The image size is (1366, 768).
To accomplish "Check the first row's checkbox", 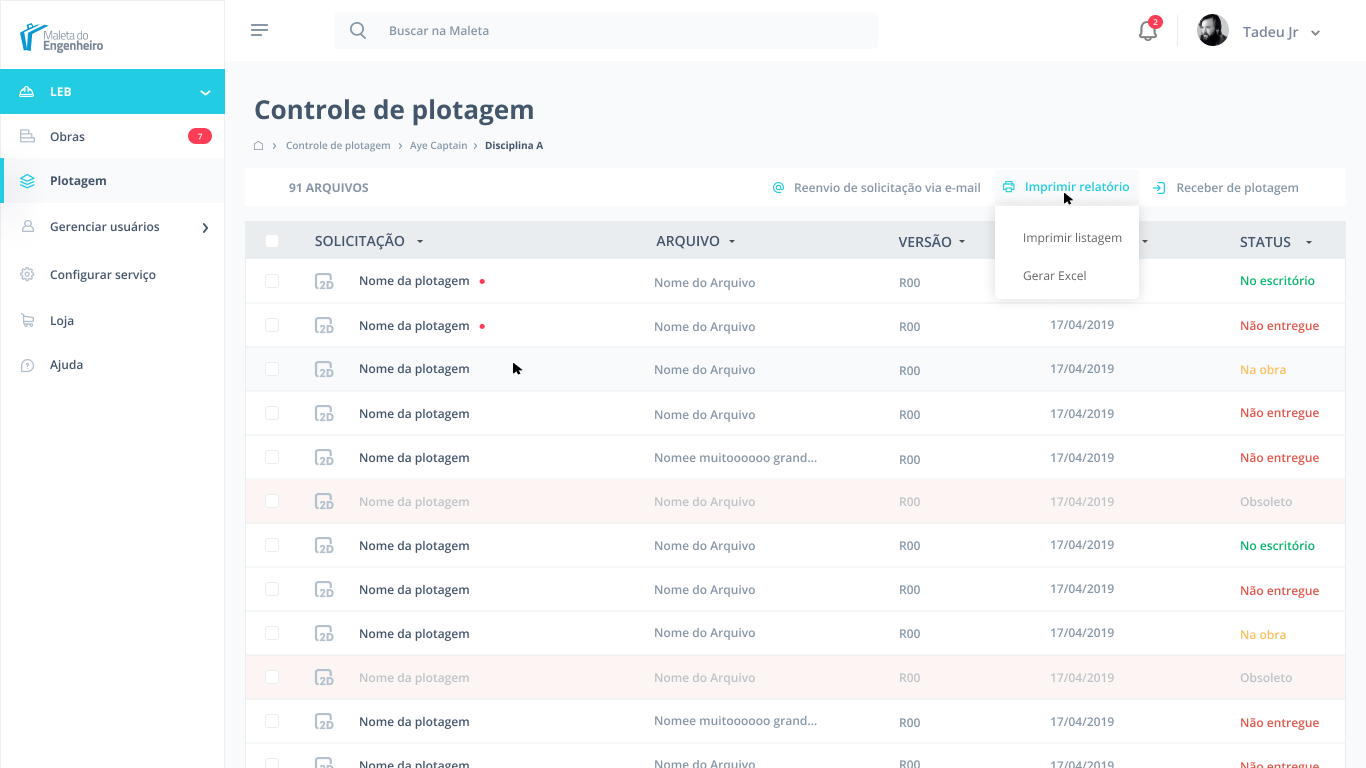I will click(x=272, y=282).
